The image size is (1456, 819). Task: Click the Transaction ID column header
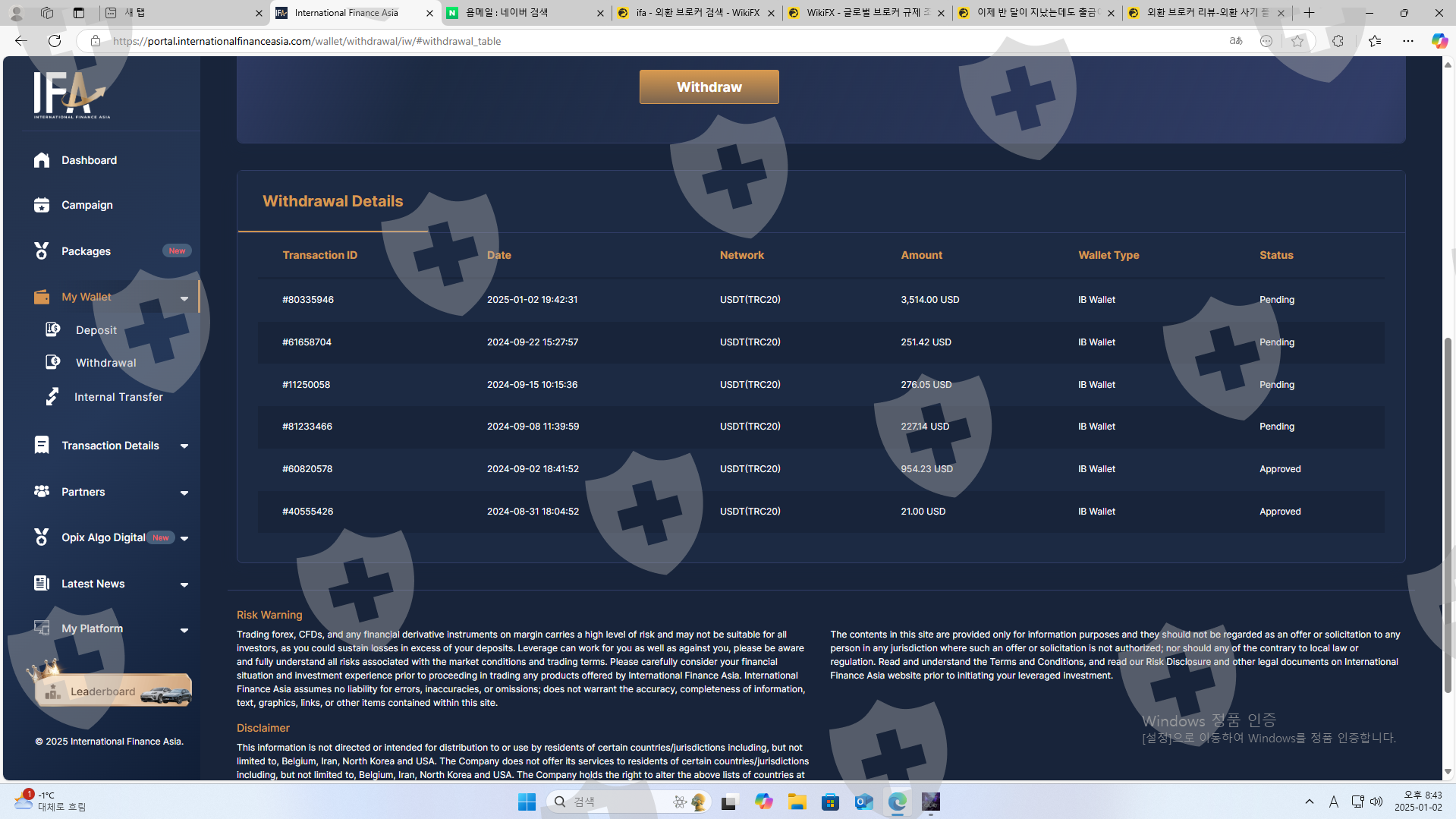(319, 255)
